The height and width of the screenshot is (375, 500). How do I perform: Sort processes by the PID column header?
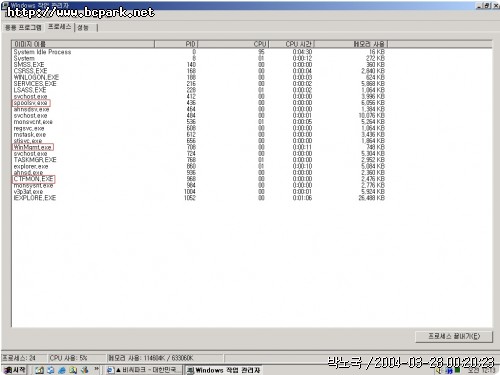[x=176, y=44]
